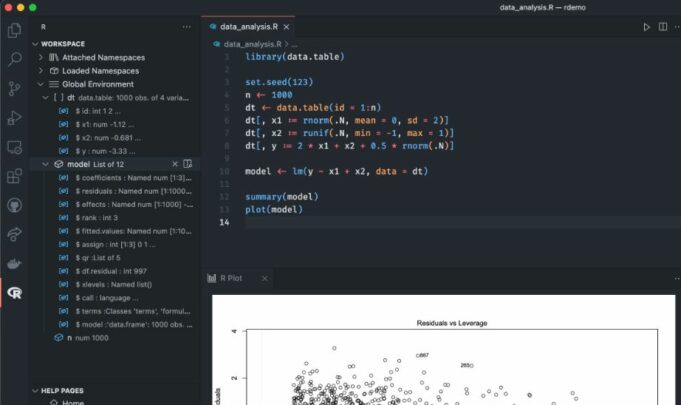View the model object in viewer
This screenshot has width=681, height=405.
[188, 164]
